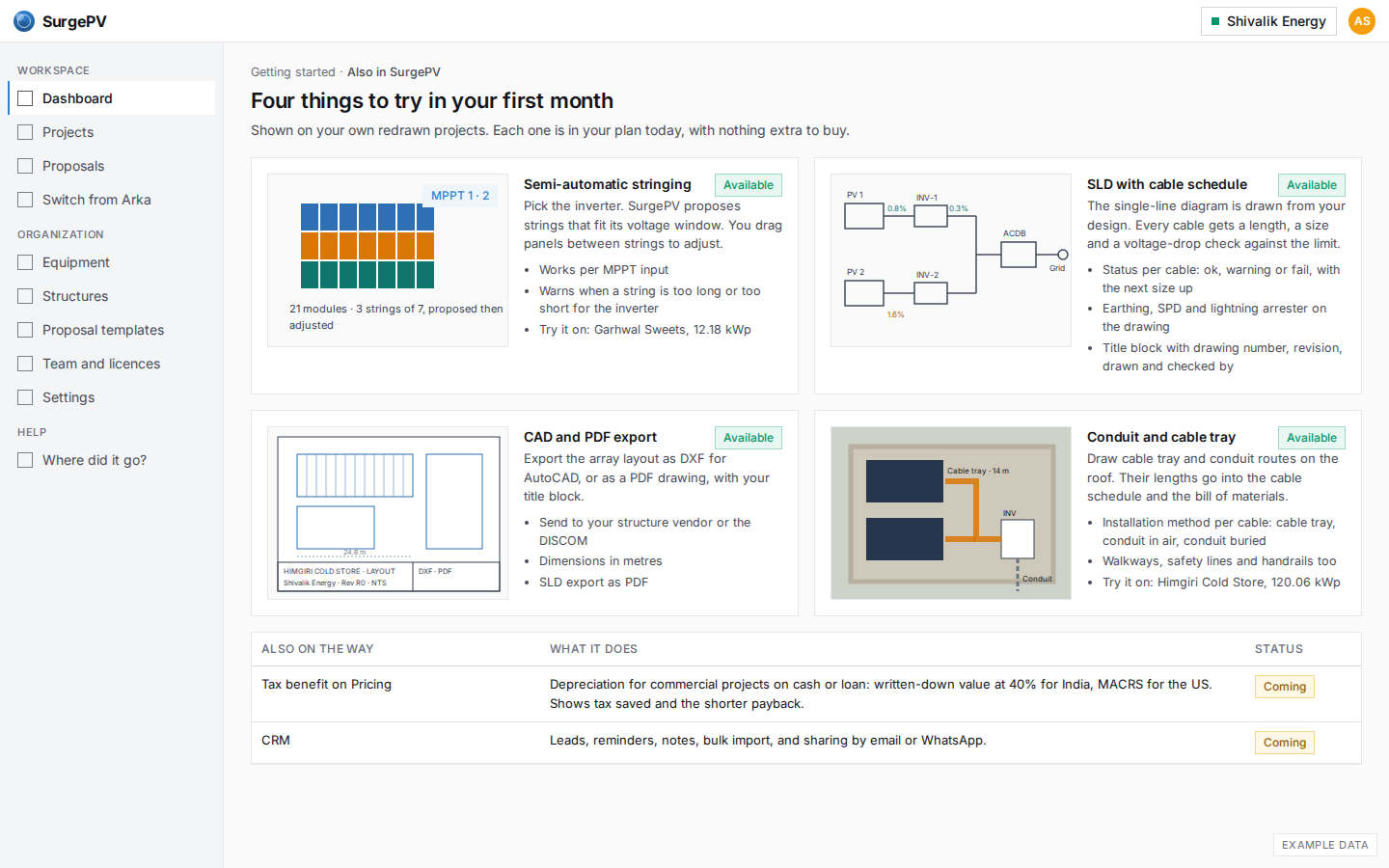Go to Team and licences

[112, 364]
